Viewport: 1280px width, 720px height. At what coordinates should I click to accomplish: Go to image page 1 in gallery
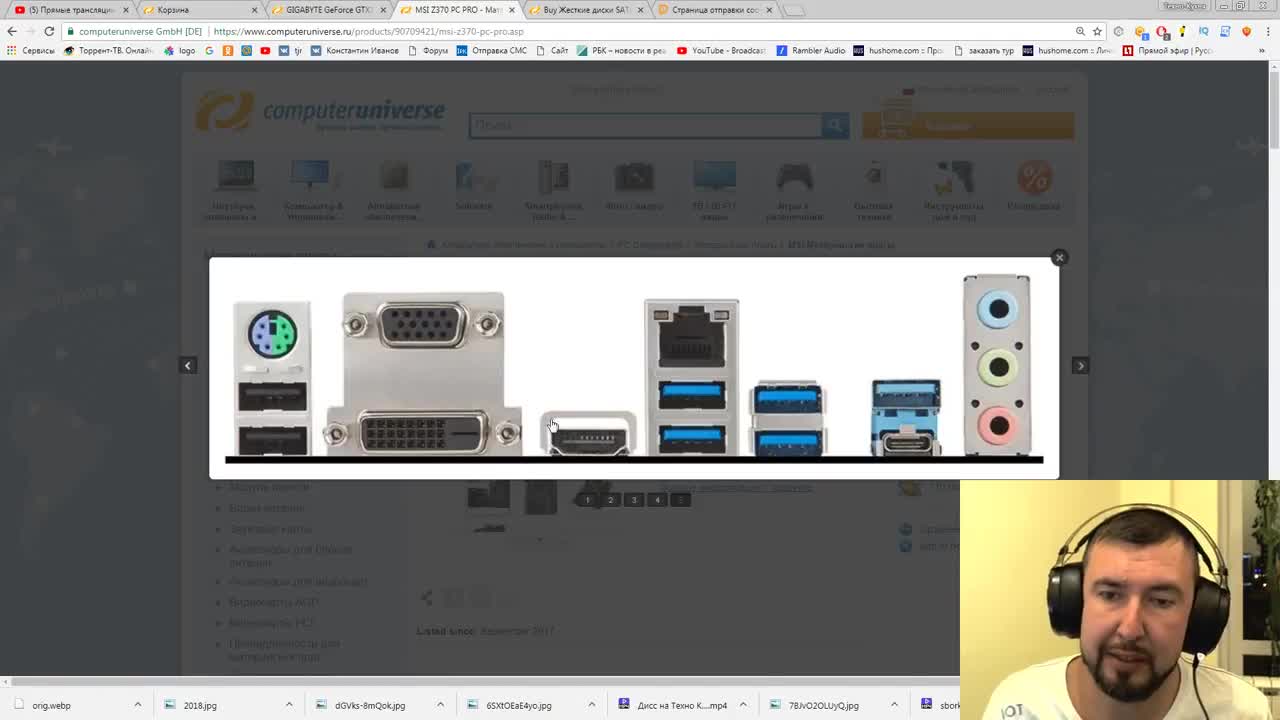click(587, 499)
